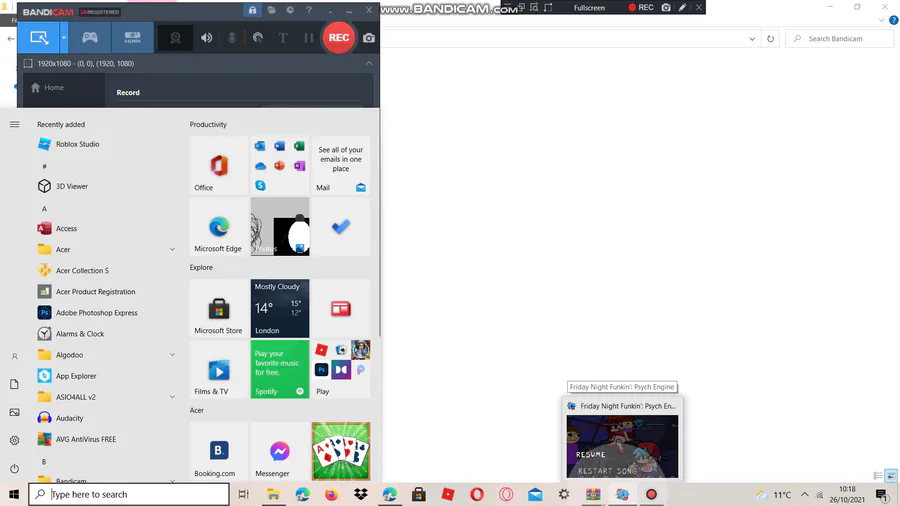The height and width of the screenshot is (506, 900).
Task: Open the Spotify tile
Action: click(x=280, y=369)
